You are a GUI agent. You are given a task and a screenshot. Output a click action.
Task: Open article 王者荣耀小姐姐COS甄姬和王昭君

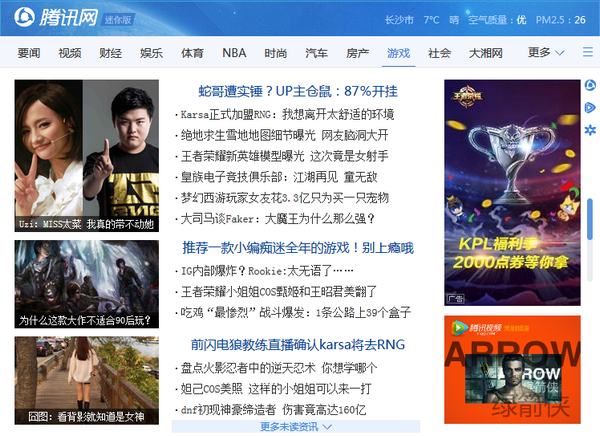[x=279, y=292]
